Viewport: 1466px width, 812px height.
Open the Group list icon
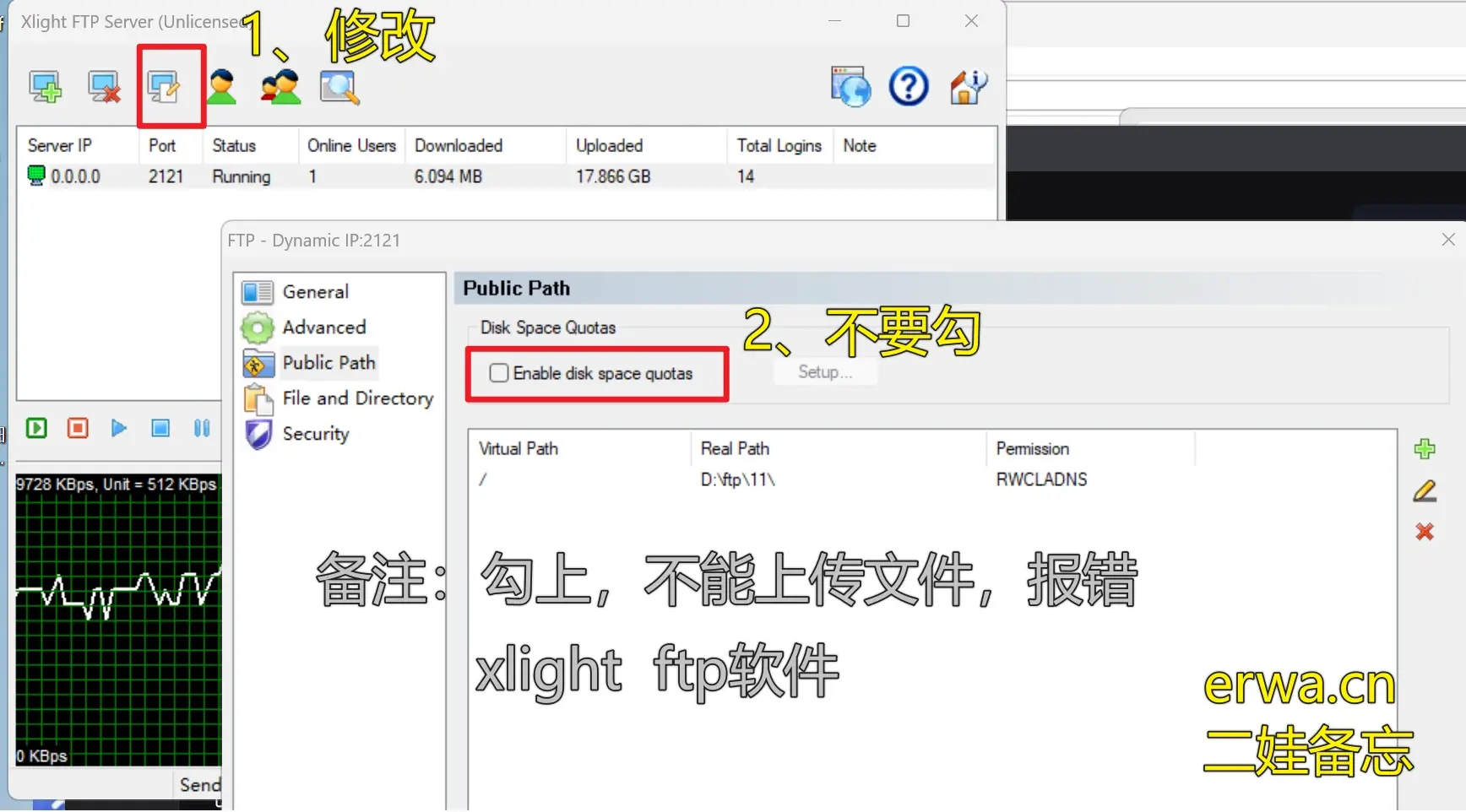coord(280,87)
